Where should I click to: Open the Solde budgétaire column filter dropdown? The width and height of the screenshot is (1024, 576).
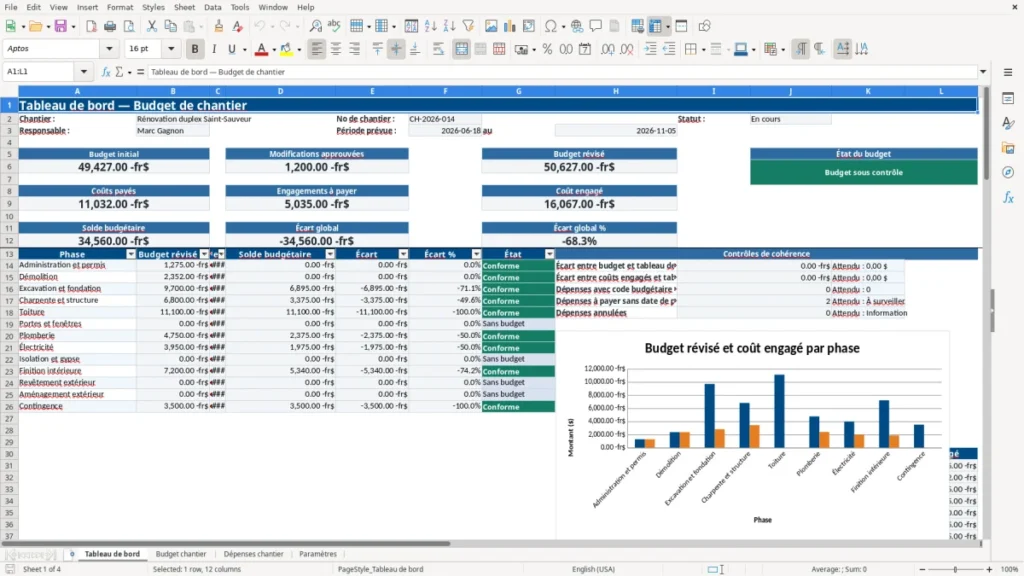[330, 254]
